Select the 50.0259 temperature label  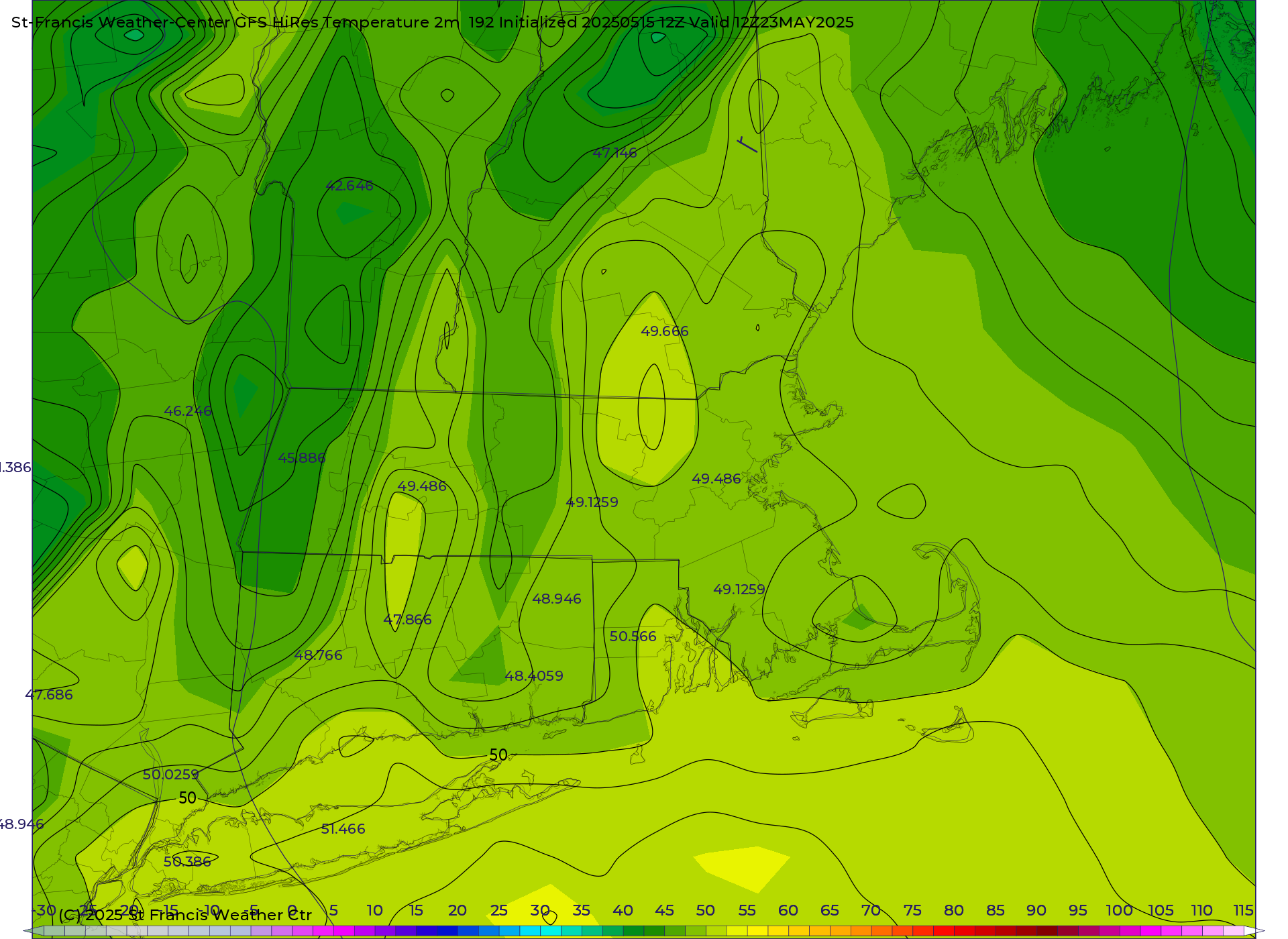pyautogui.click(x=171, y=775)
